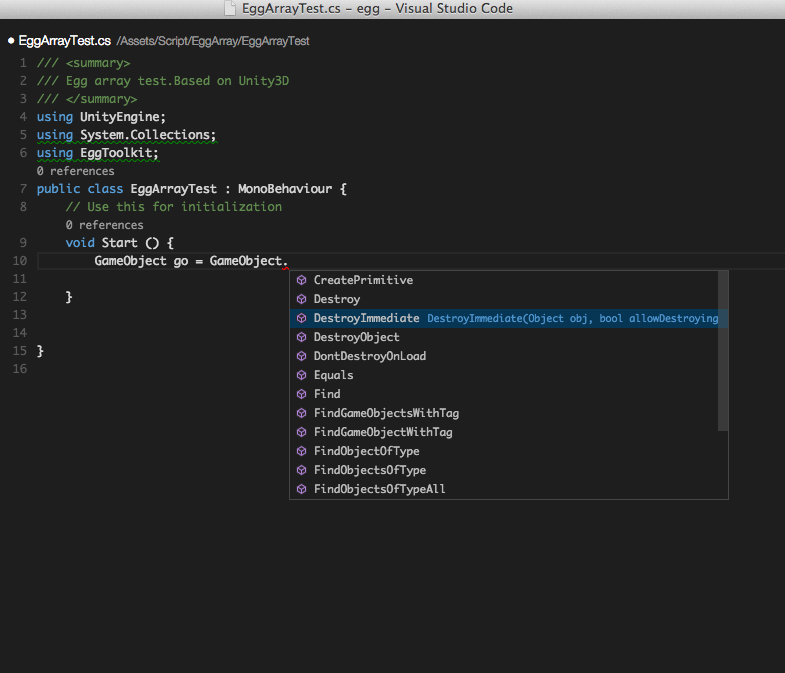Pick the FindObjectOfType completion
The width and height of the screenshot is (785, 673).
pos(504,451)
